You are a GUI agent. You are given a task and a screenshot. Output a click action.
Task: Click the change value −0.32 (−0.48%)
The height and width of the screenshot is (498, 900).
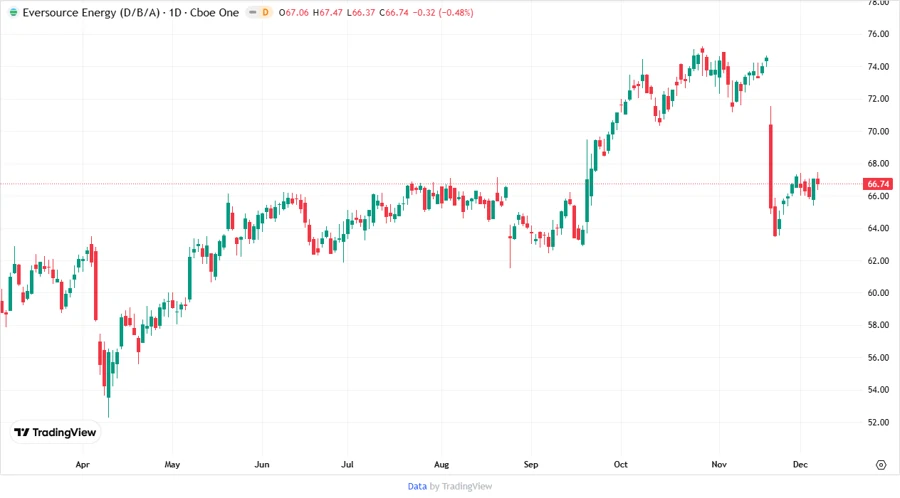coord(443,13)
